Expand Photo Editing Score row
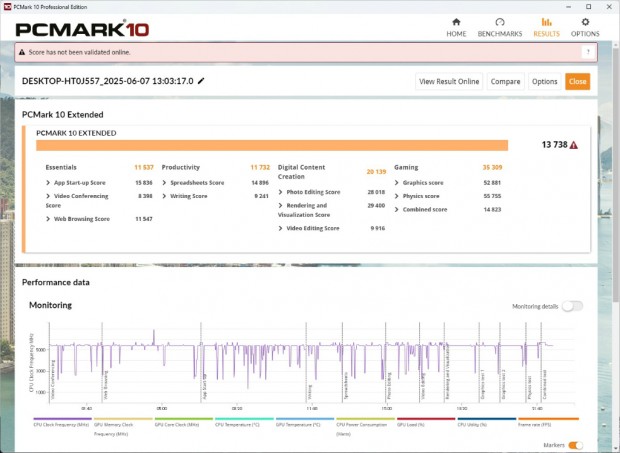Image resolution: width=620 pixels, height=453 pixels. tap(281, 192)
